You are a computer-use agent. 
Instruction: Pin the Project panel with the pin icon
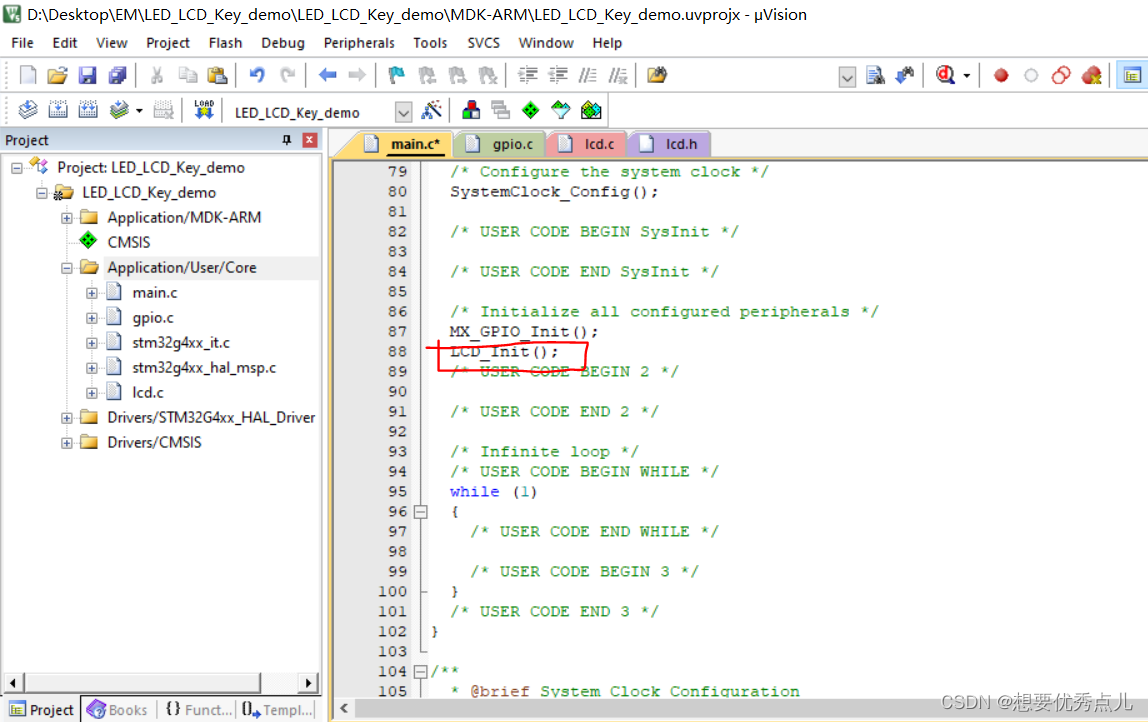coord(285,140)
